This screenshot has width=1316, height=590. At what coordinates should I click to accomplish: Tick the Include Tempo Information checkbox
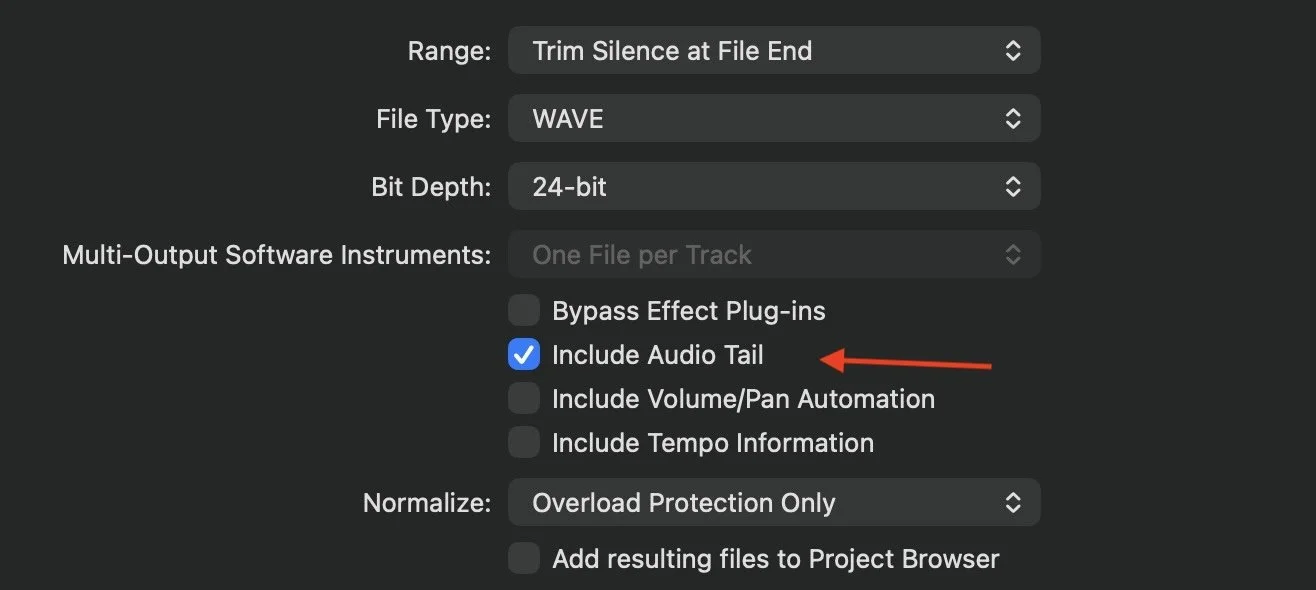point(524,443)
